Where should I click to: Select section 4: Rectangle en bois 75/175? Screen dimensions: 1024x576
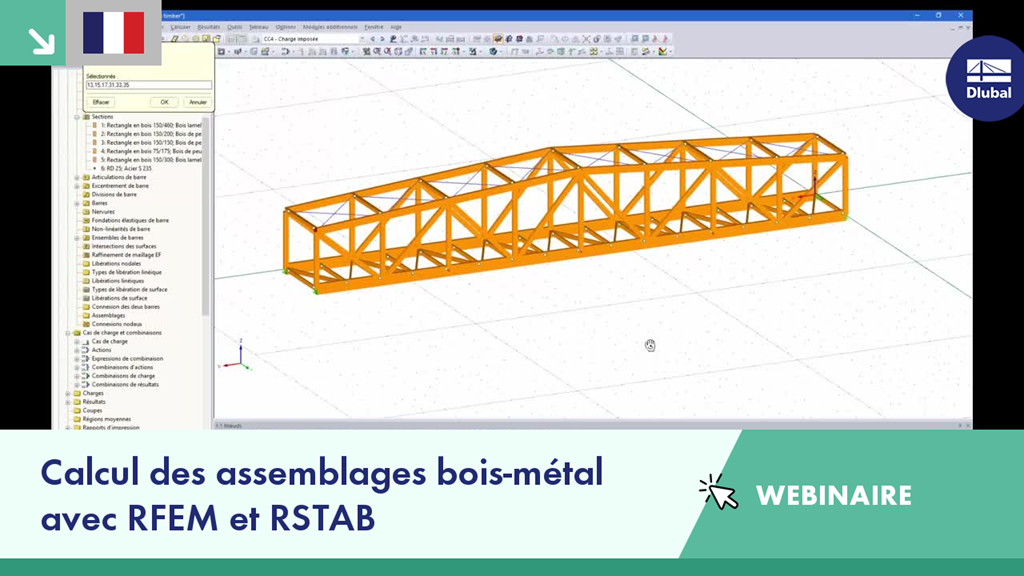pyautogui.click(x=151, y=151)
